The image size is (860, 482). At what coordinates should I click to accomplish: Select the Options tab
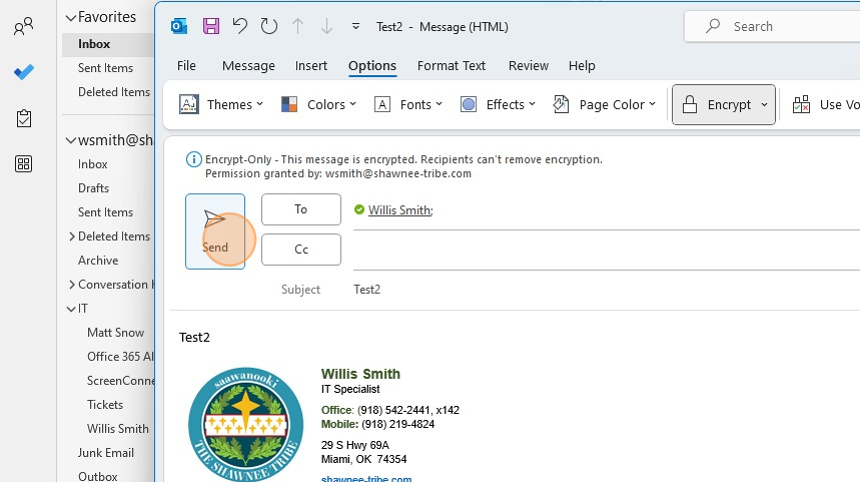(372, 66)
